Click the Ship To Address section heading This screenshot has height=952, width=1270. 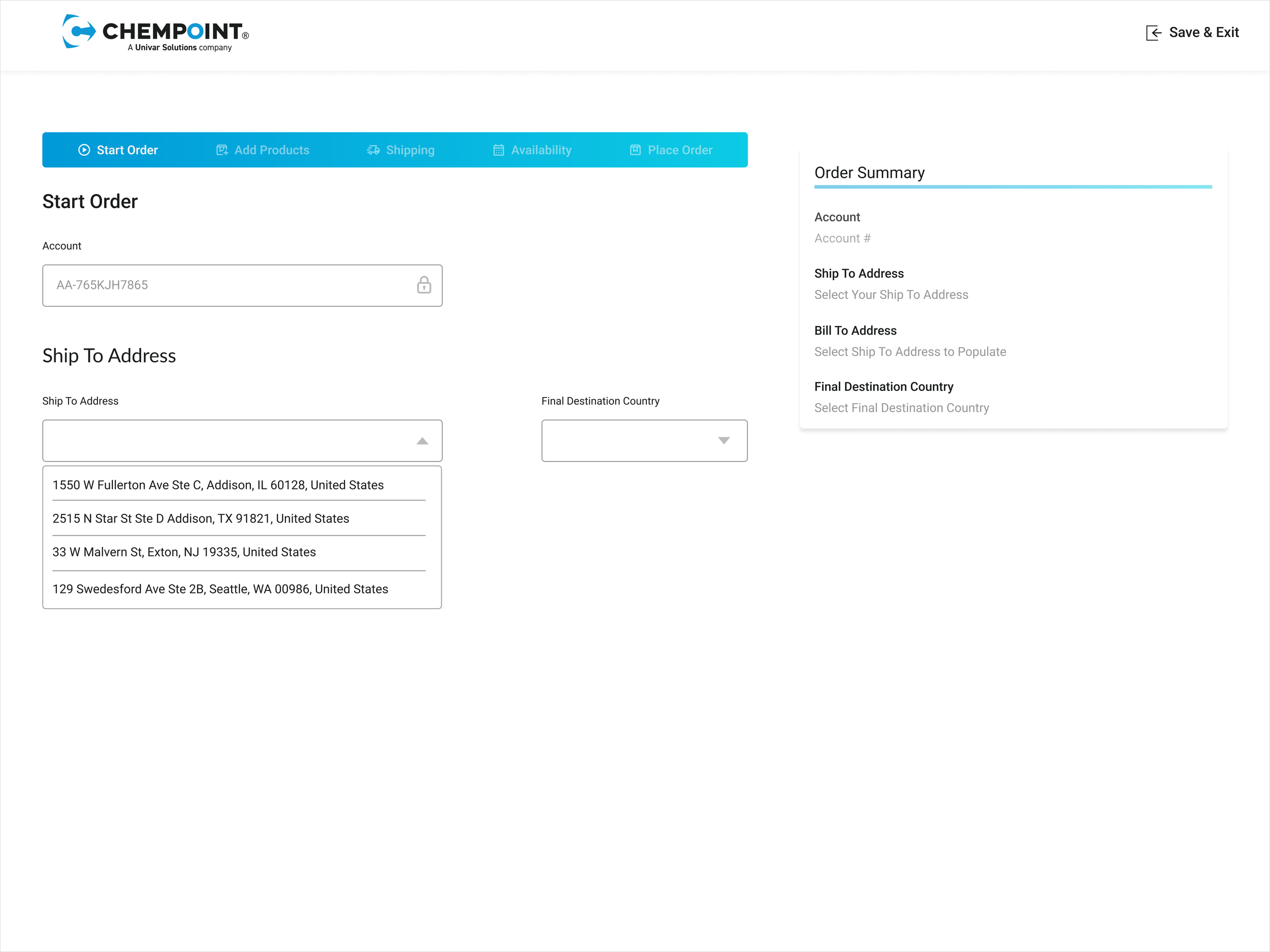tap(109, 356)
